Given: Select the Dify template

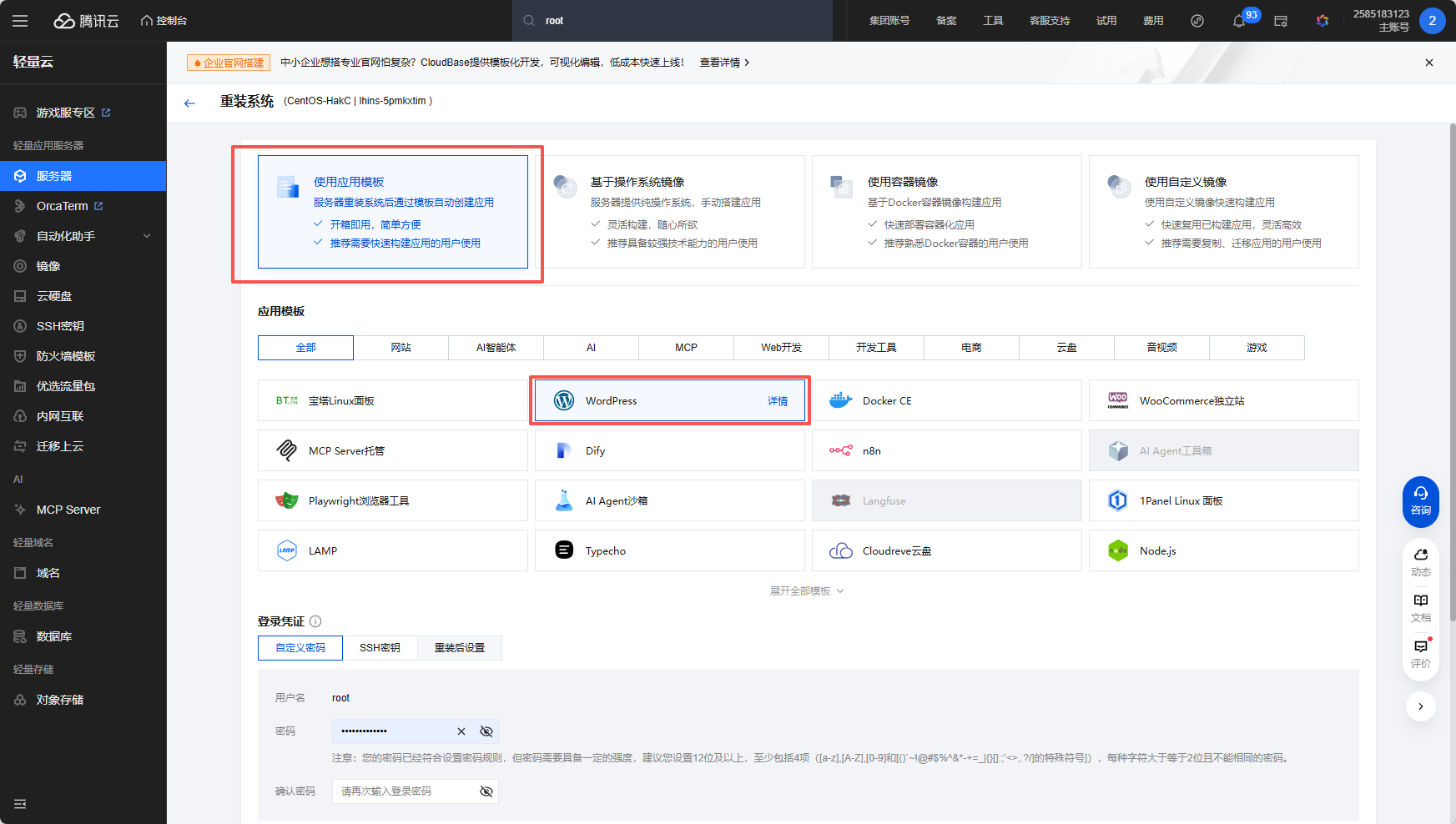Looking at the screenshot, I should point(670,450).
